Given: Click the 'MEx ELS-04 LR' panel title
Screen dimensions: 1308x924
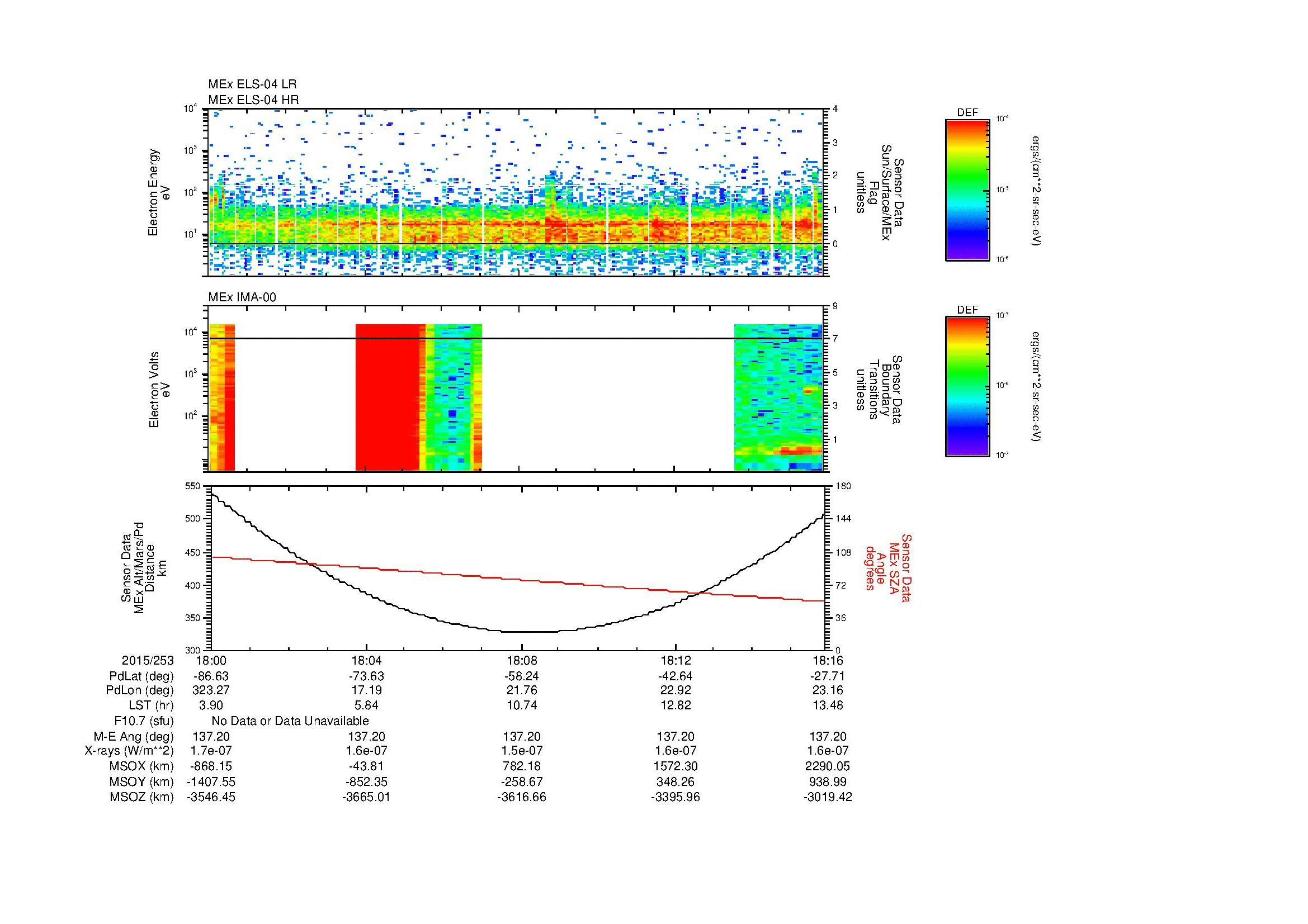Looking at the screenshot, I should [x=252, y=84].
